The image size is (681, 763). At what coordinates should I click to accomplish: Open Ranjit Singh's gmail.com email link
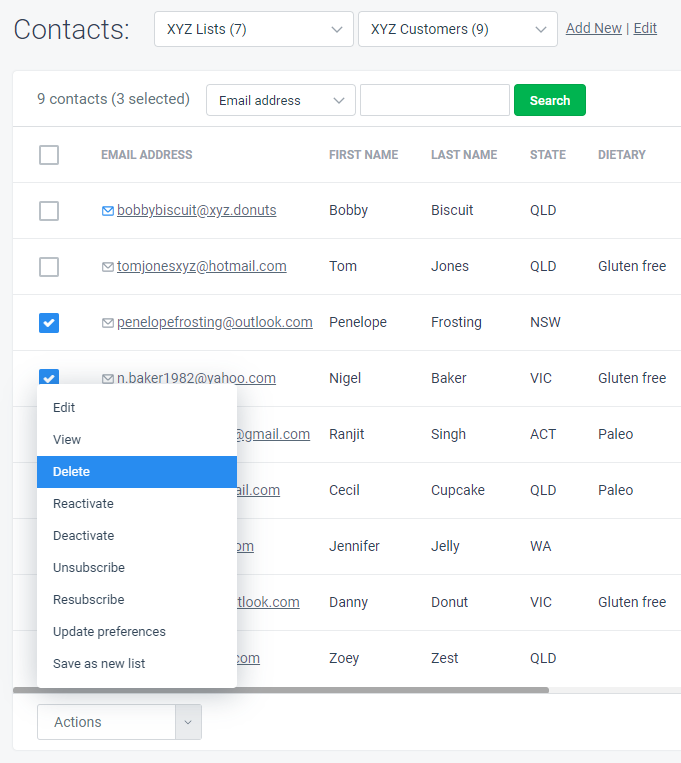pyautogui.click(x=274, y=434)
